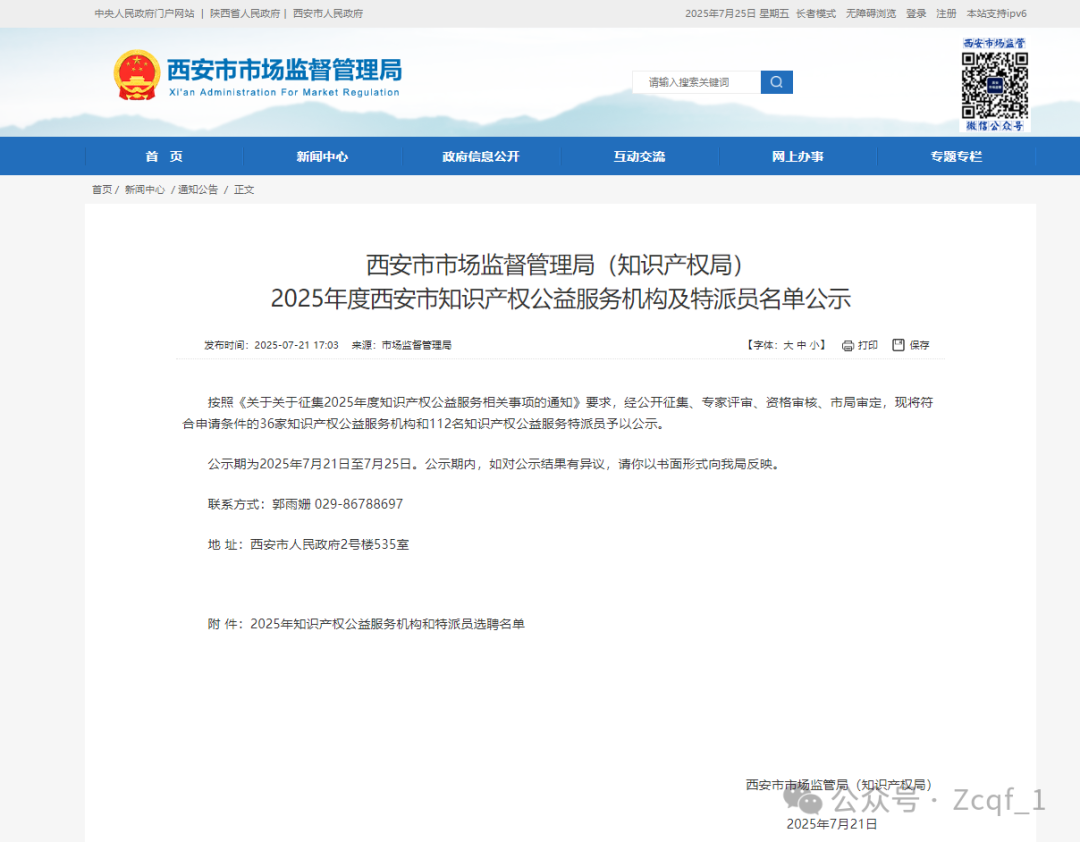
Task: Open the 政府信息公开 submenu
Action: click(x=482, y=156)
